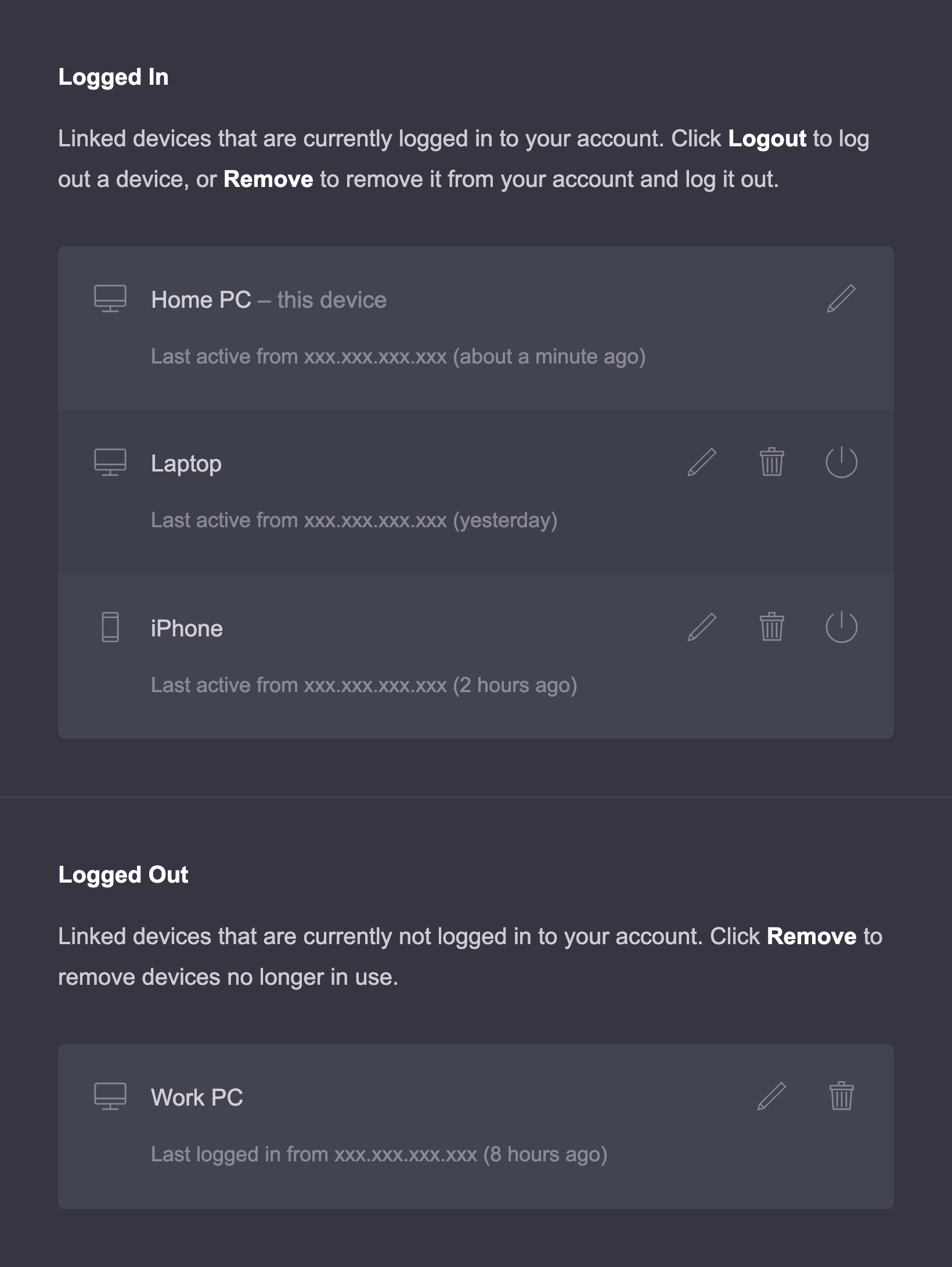Delete the iPhone device with trash icon
The image size is (952, 1267).
(x=771, y=627)
